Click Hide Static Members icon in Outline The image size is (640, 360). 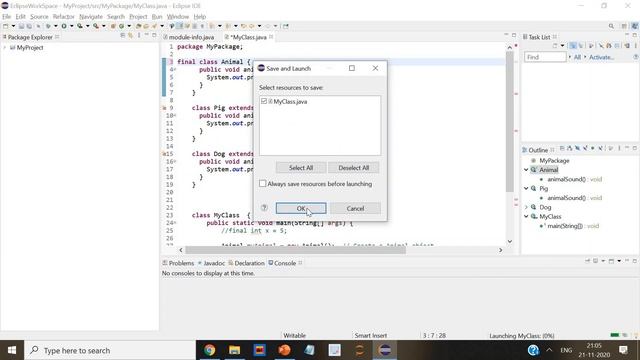[x=585, y=149]
